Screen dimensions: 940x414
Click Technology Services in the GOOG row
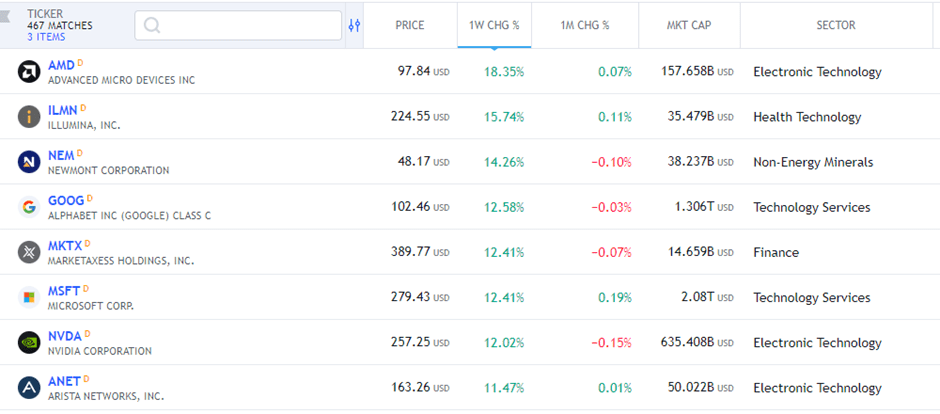[x=812, y=207]
